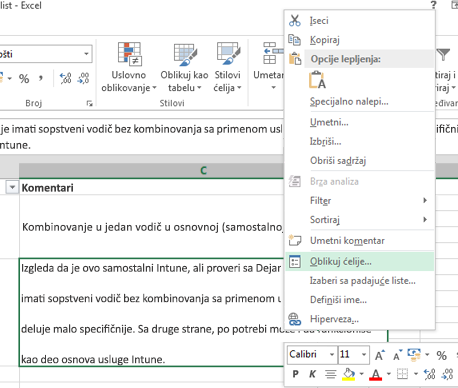
Task: Decrease decimal places in ribbon
Action: [x=83, y=79]
